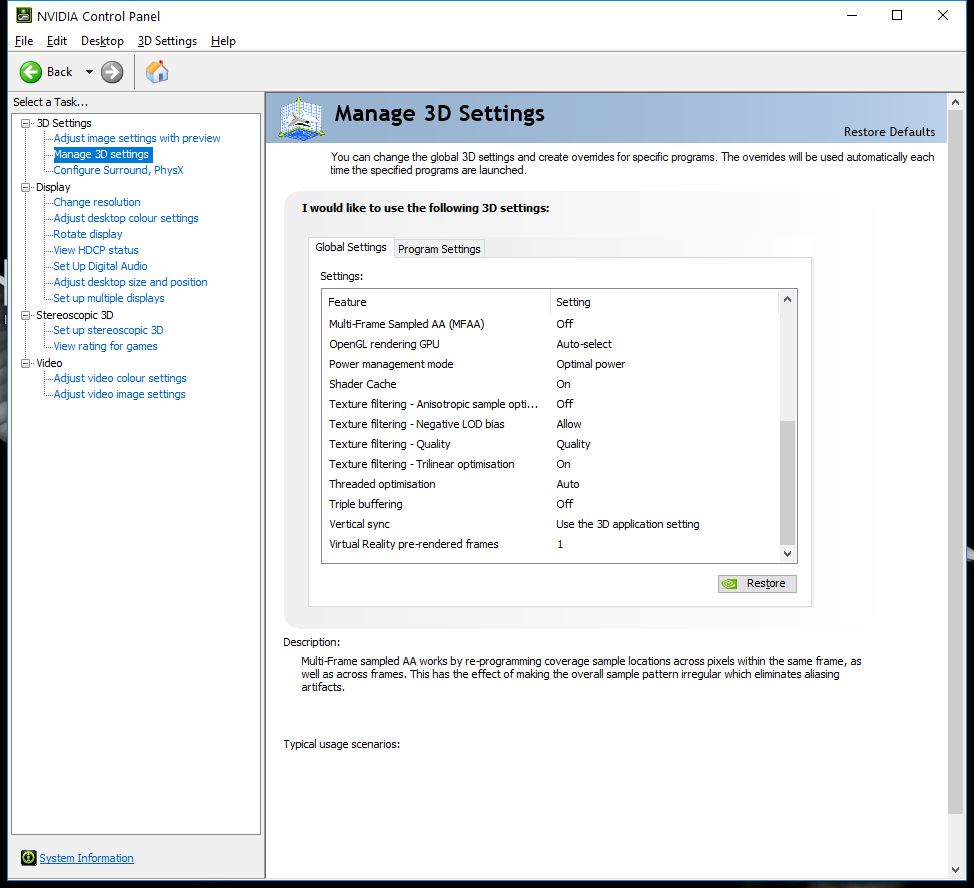Image resolution: width=974 pixels, height=888 pixels.
Task: Select Trilinear optimisation row
Action: click(550, 464)
